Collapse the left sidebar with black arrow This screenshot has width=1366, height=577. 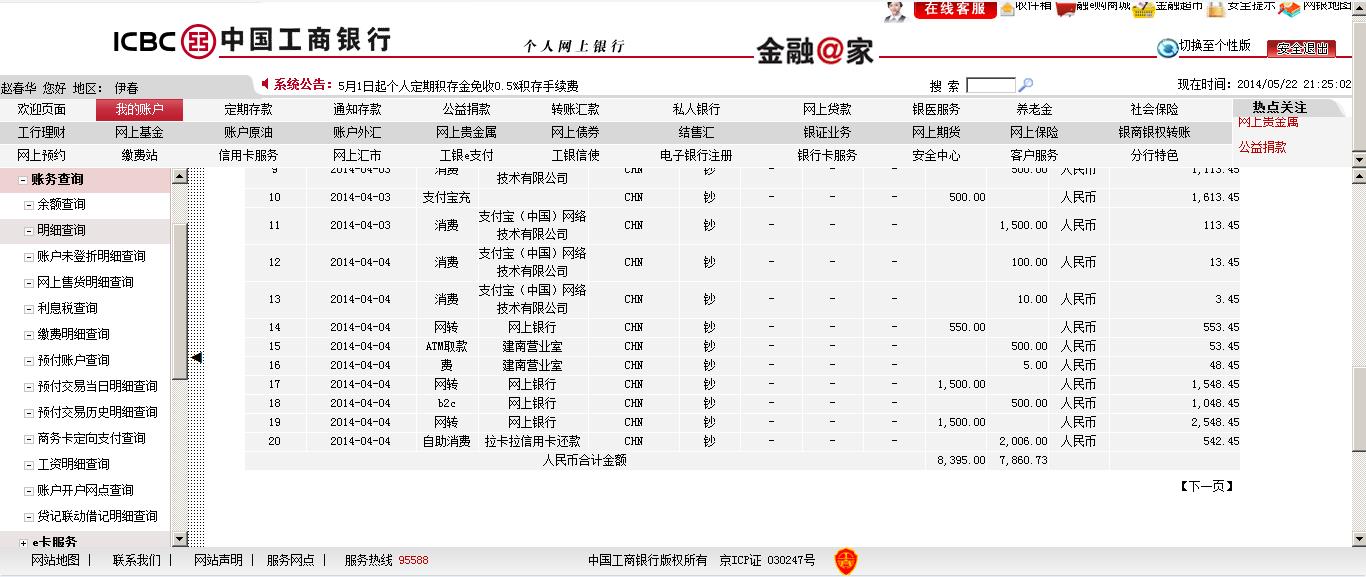point(197,357)
